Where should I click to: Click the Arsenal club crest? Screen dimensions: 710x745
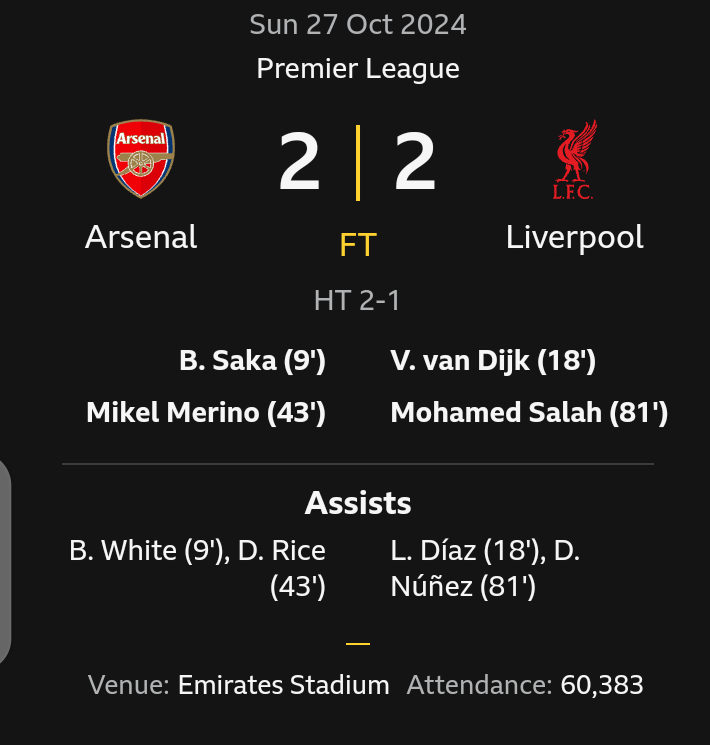(x=141, y=158)
